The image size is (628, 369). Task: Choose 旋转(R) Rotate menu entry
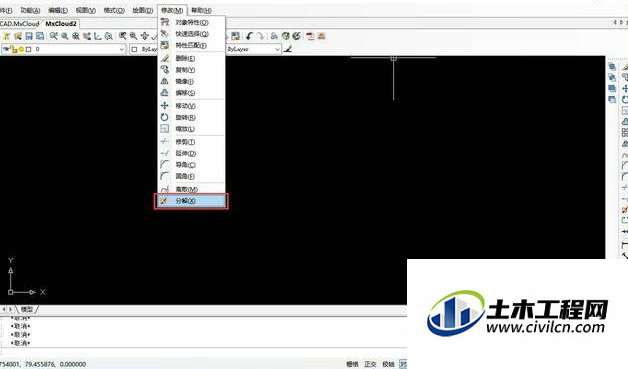(x=191, y=117)
